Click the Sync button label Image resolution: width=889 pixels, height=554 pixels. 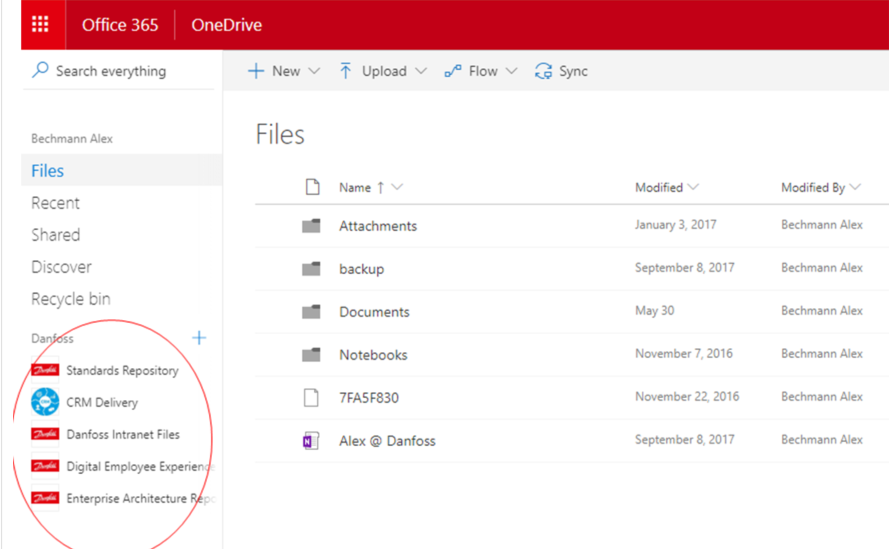[x=573, y=71]
